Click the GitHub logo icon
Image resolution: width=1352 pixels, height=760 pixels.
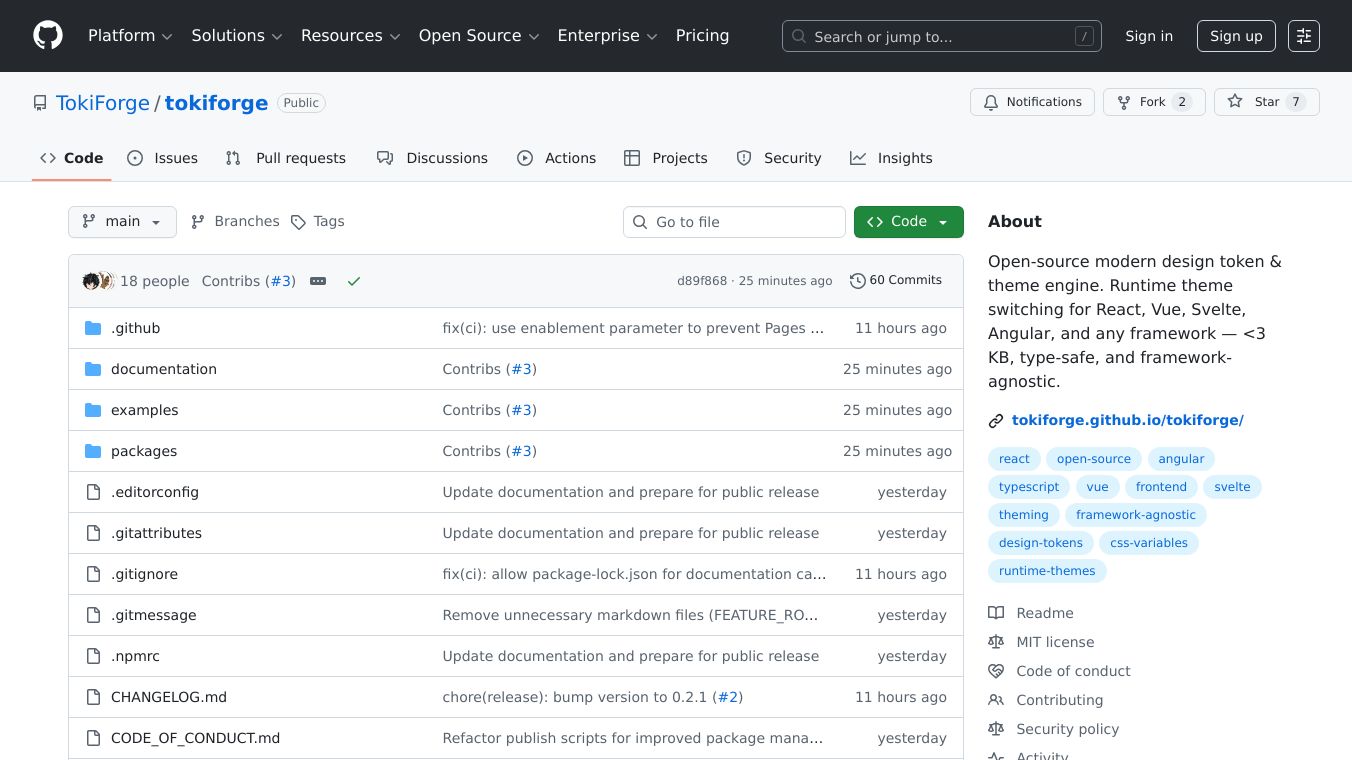[x=48, y=36]
